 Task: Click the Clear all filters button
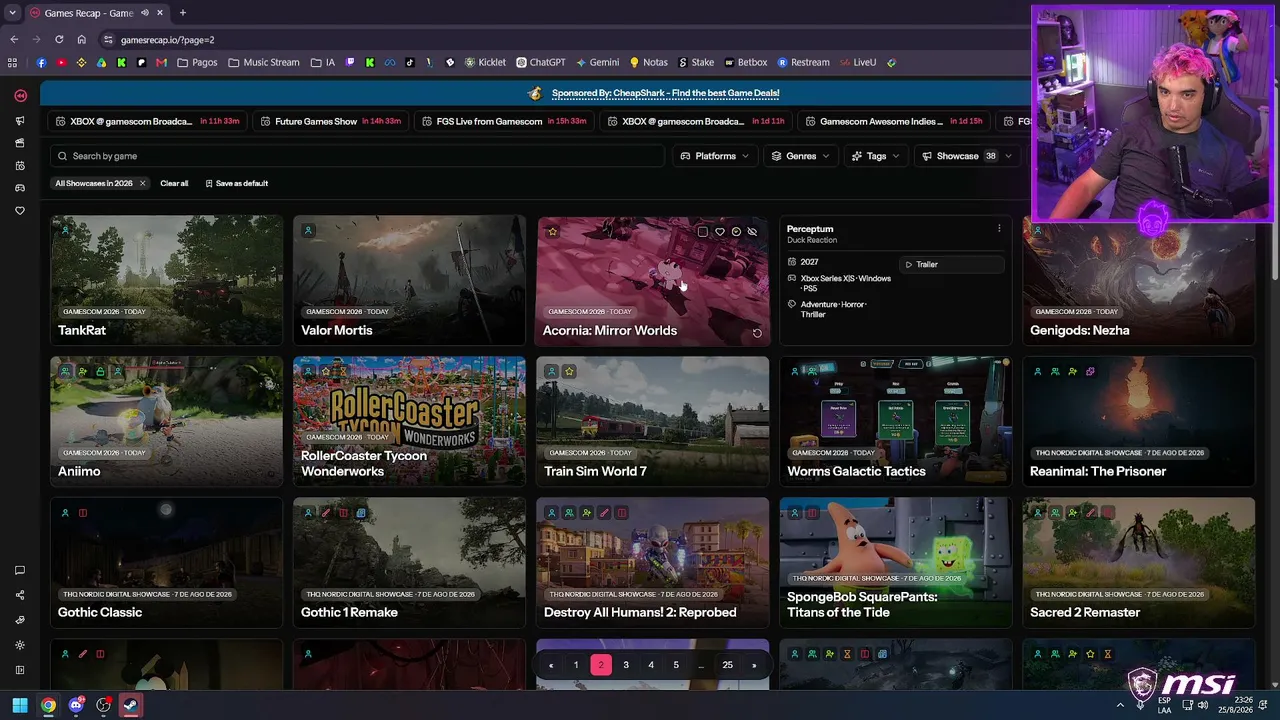pos(174,184)
